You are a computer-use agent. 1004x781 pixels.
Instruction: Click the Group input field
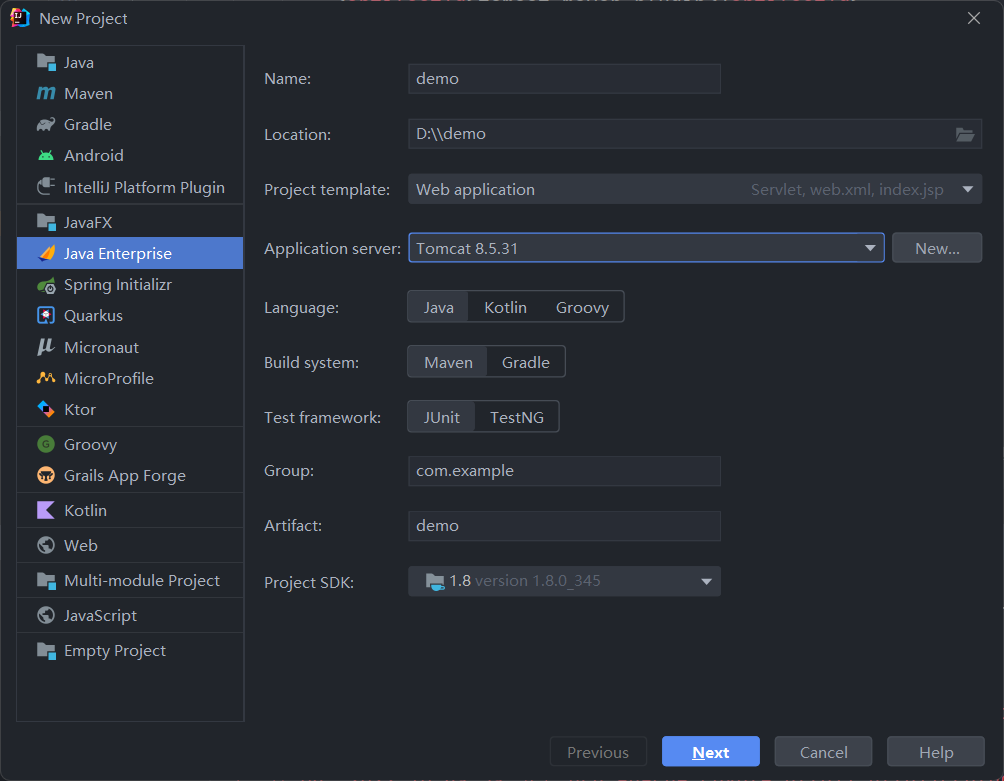564,471
